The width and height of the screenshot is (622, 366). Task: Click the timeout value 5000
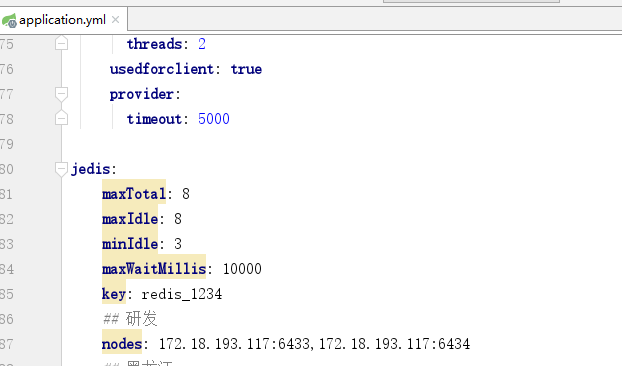(x=214, y=119)
